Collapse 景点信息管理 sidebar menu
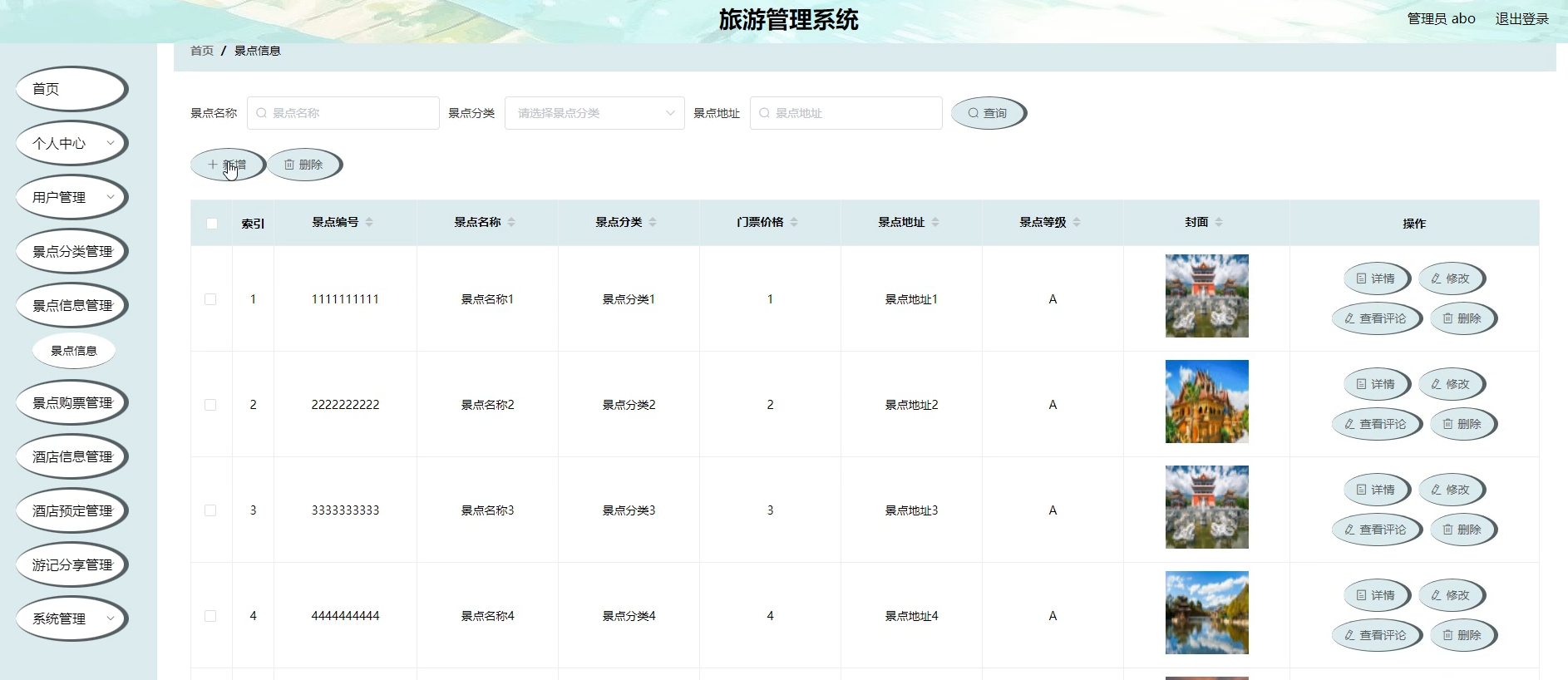 [x=71, y=305]
